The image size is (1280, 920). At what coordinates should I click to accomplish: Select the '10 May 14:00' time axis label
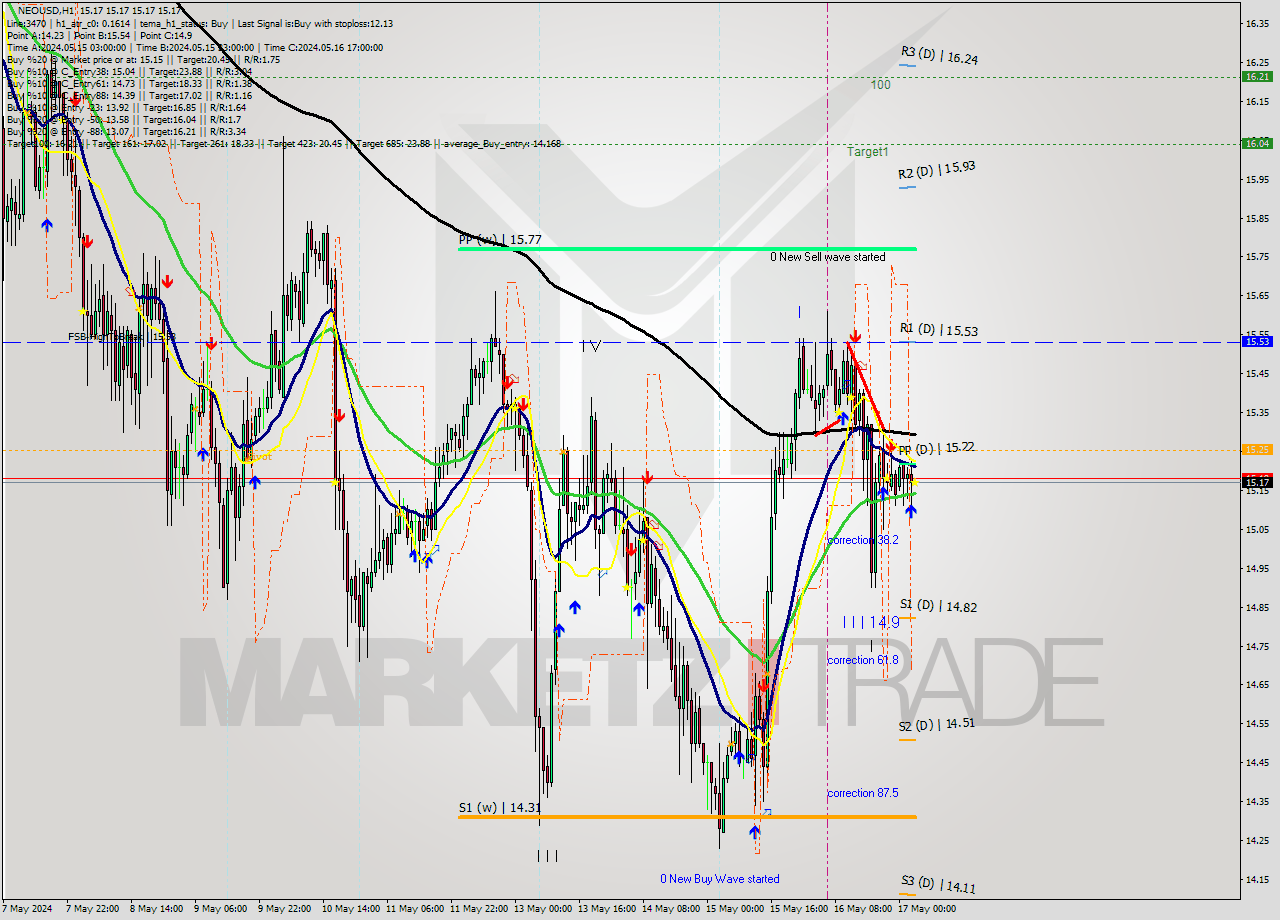[x=351, y=909]
